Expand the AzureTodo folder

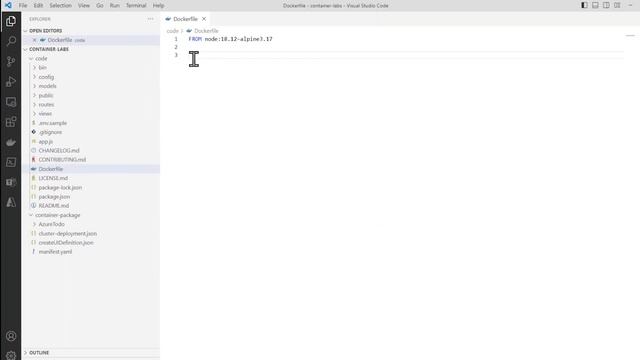[34, 224]
